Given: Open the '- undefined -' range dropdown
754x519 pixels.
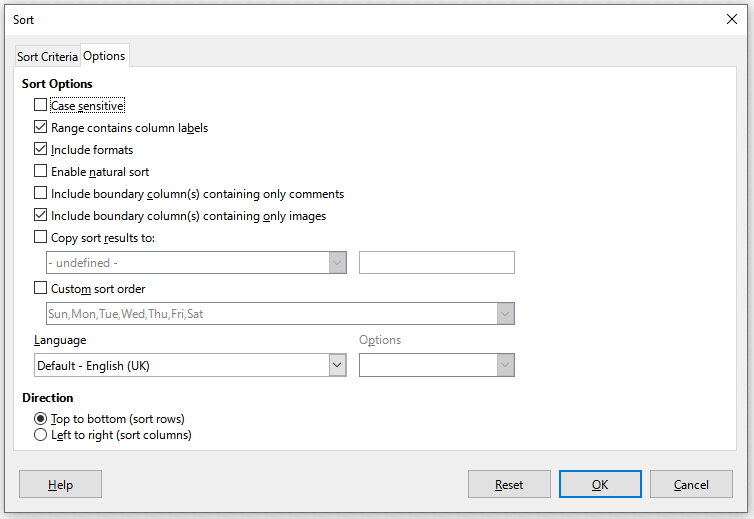Looking at the screenshot, I should tap(196, 263).
